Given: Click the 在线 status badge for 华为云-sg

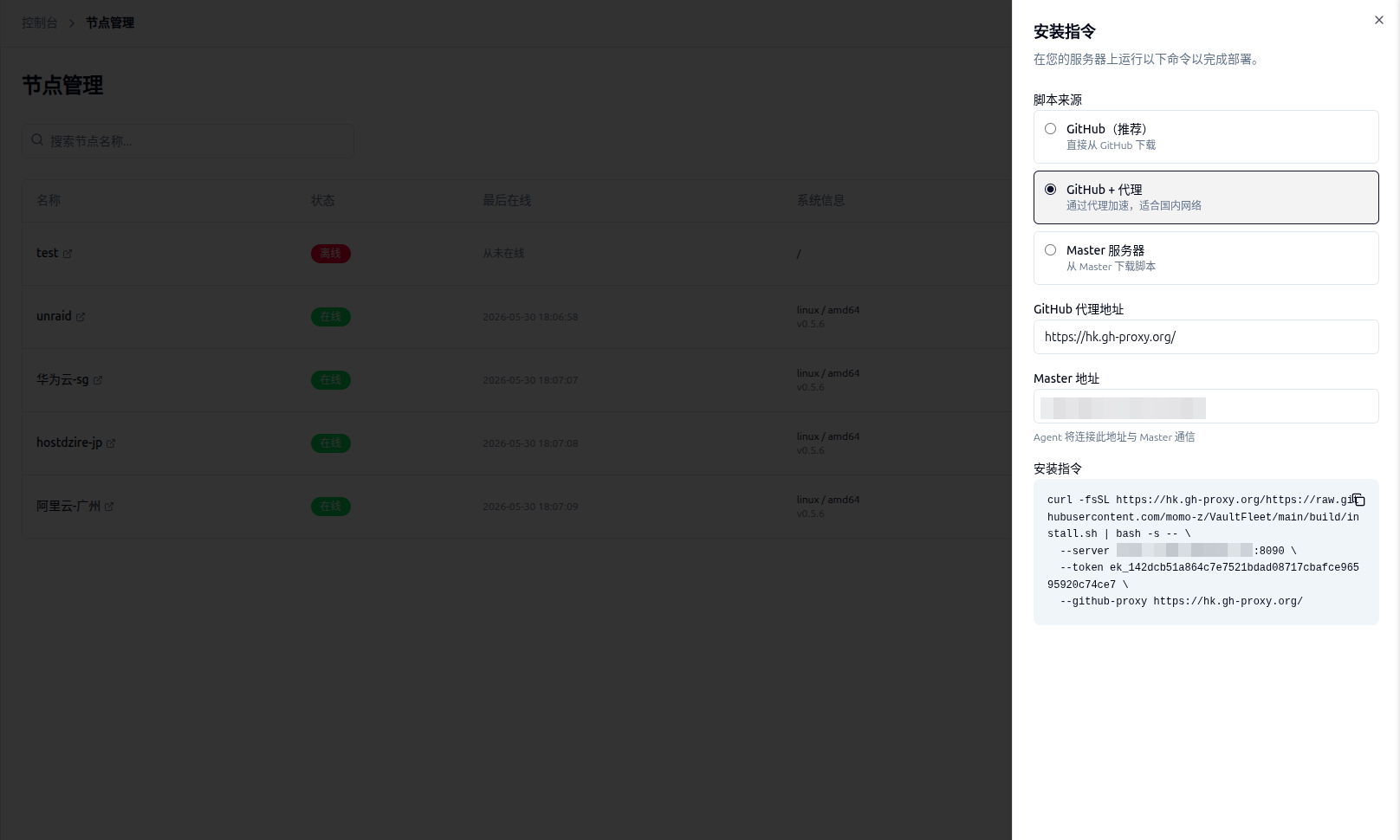Looking at the screenshot, I should [x=331, y=380].
